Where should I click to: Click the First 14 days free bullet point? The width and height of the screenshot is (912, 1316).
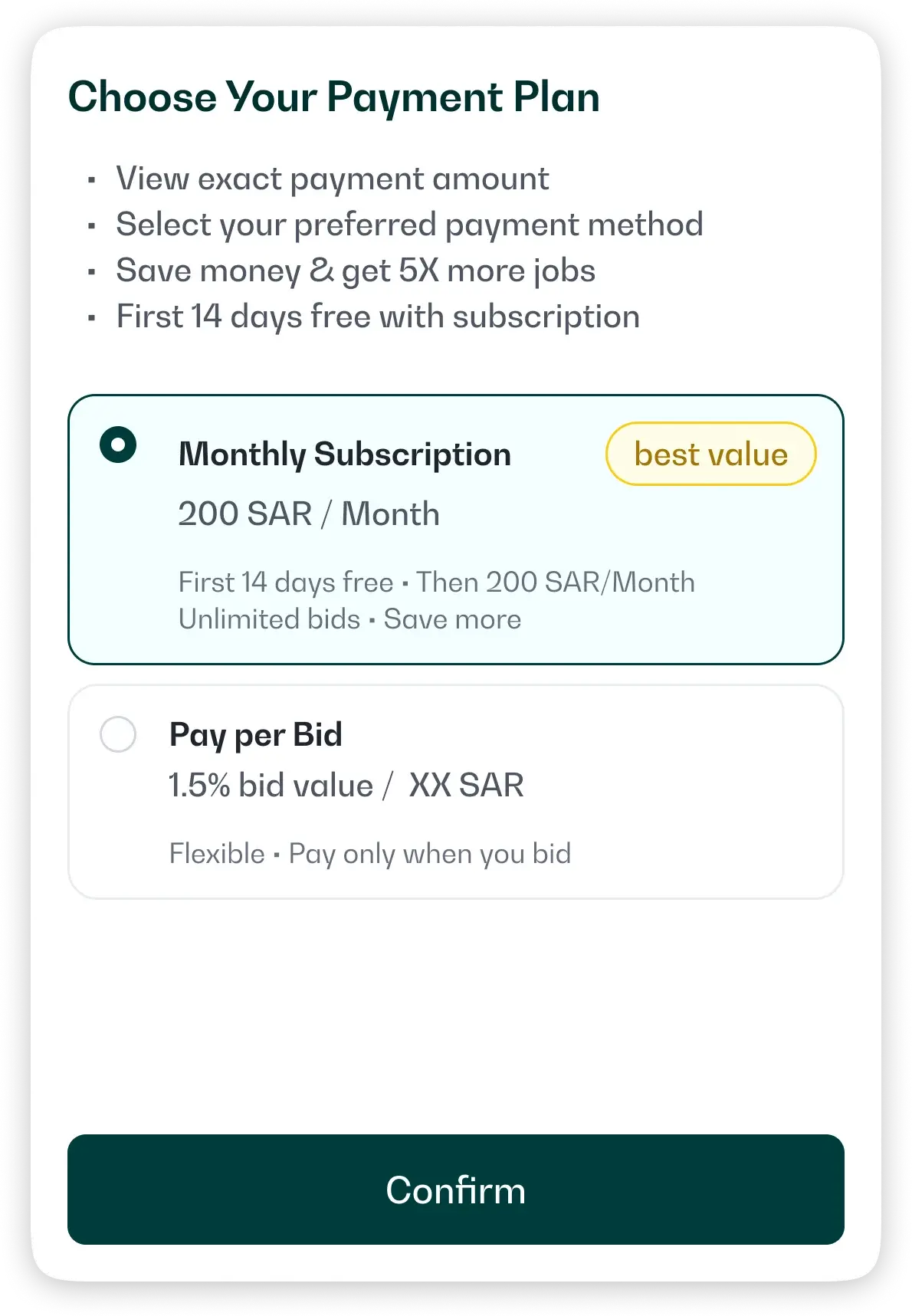[x=378, y=316]
